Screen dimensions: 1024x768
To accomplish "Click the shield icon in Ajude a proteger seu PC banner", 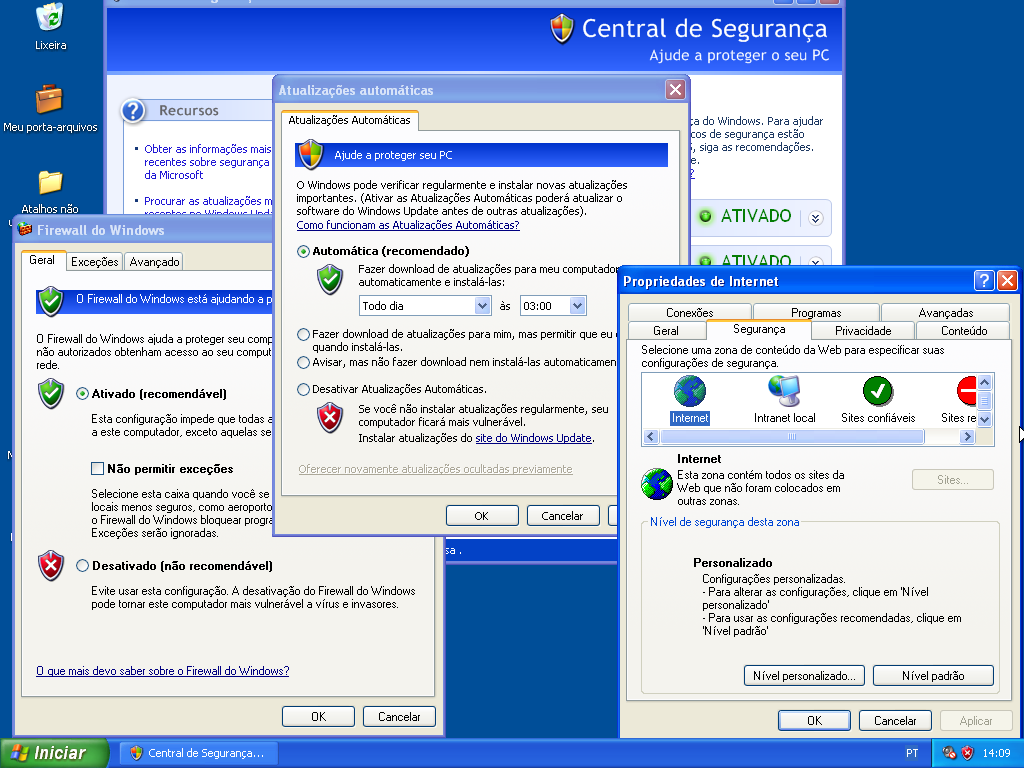I will click(x=311, y=155).
